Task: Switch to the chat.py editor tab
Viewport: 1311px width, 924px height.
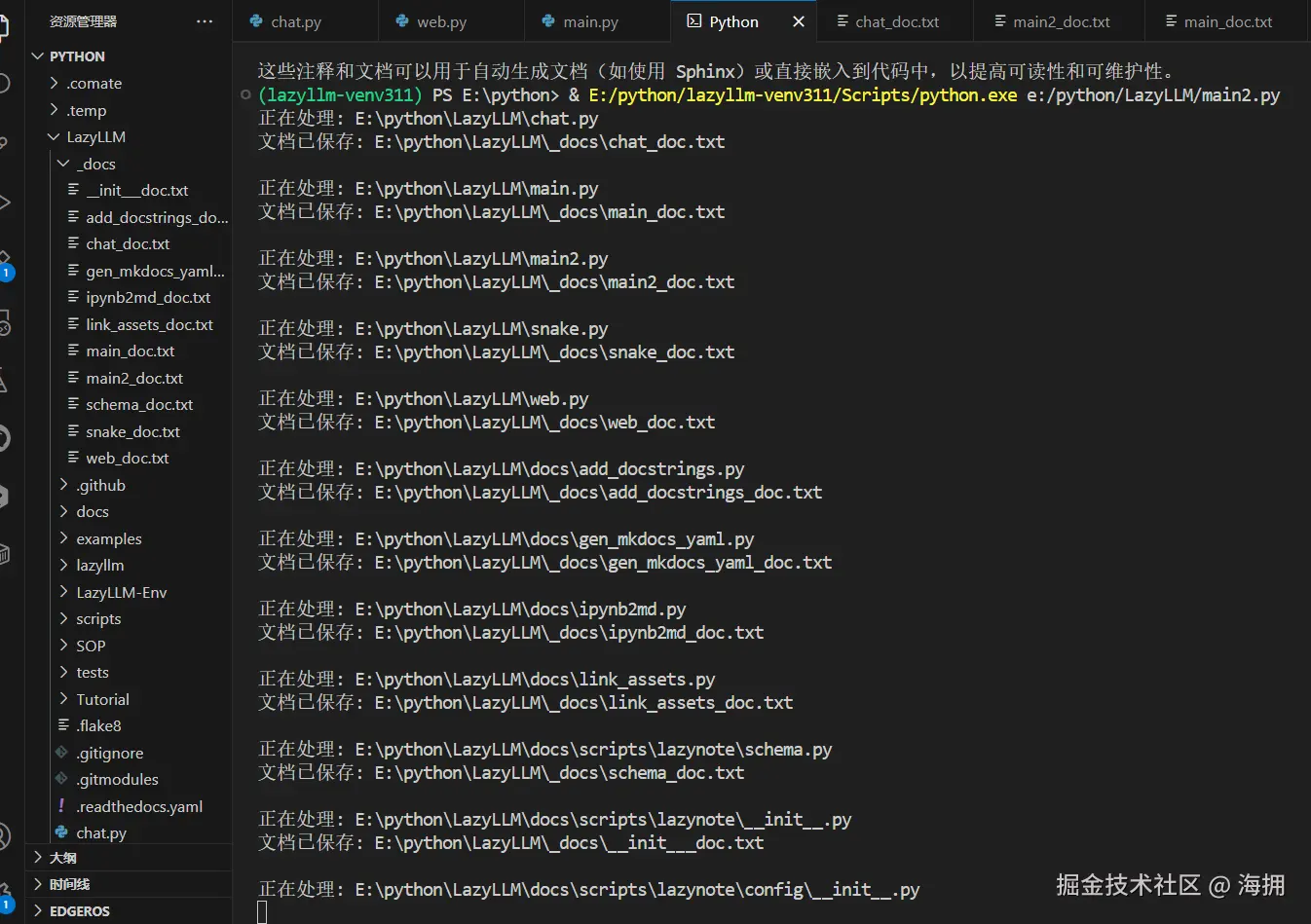Action: (306, 20)
